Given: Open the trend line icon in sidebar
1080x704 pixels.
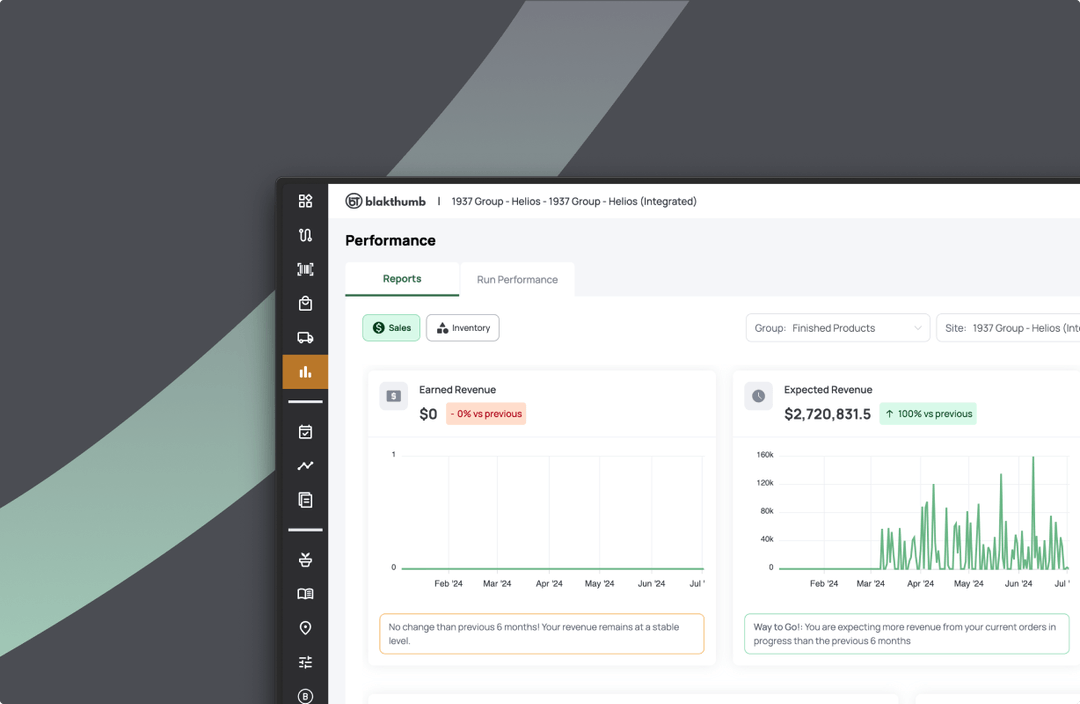Looking at the screenshot, I should (x=305, y=466).
